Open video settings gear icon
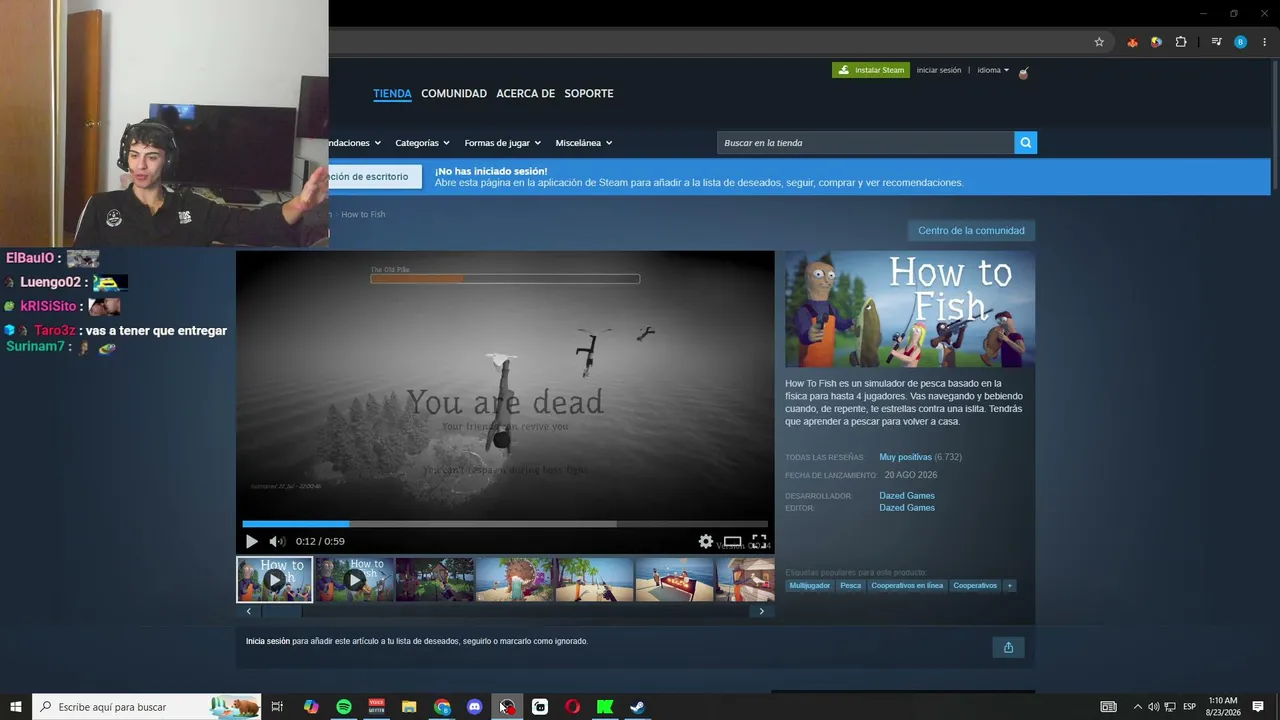The image size is (1280, 720). pos(706,541)
